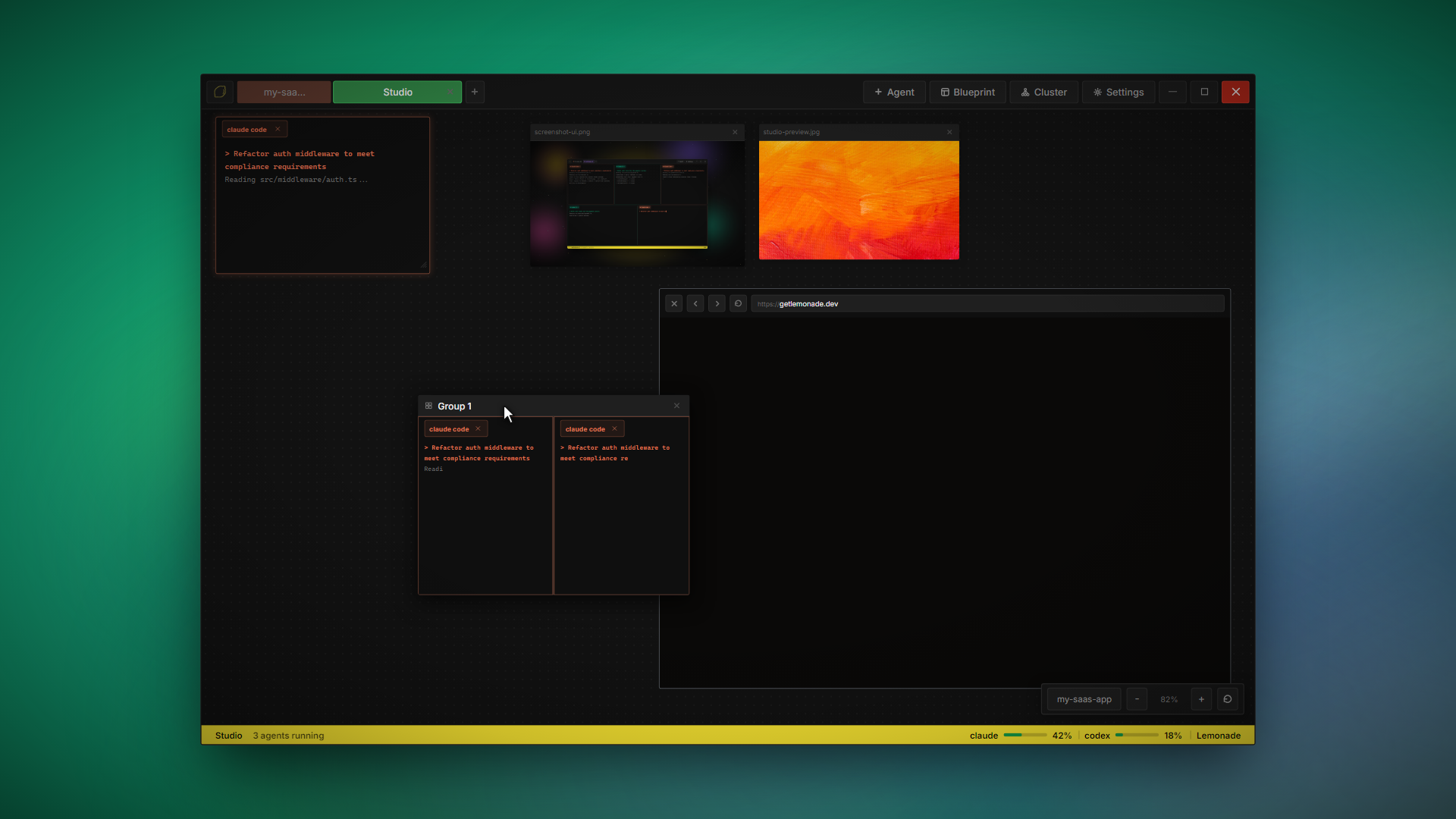
Task: Go back in the embedded browser
Action: click(x=695, y=303)
